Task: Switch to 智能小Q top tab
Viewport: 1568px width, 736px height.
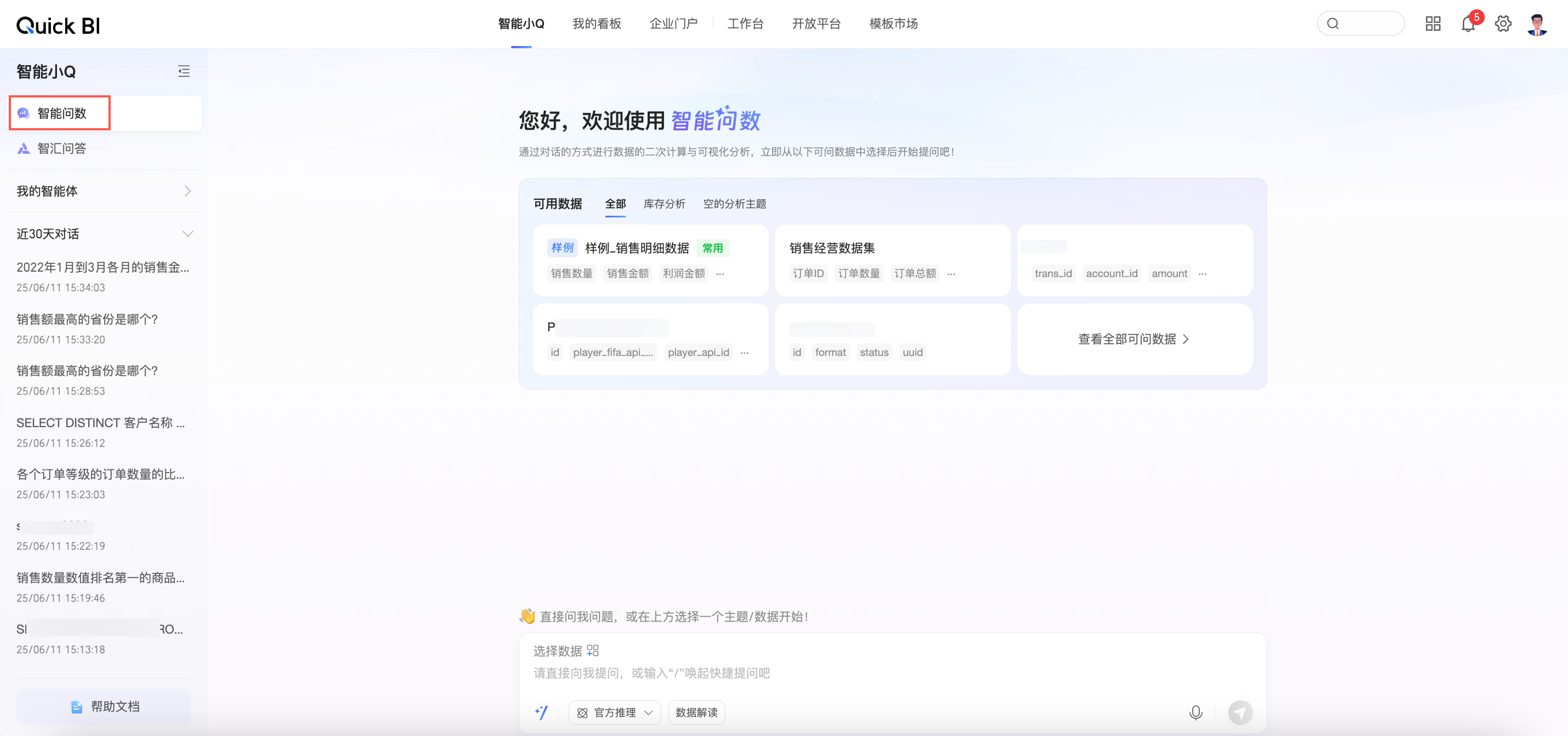Action: tap(521, 24)
